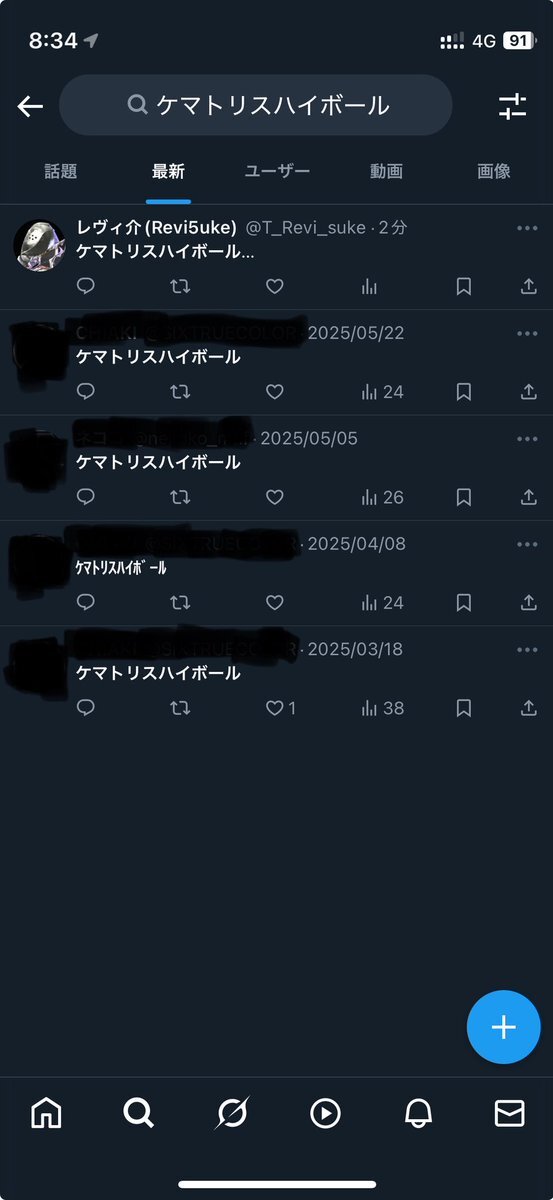Switch to the 画像 tab

pos(494,171)
